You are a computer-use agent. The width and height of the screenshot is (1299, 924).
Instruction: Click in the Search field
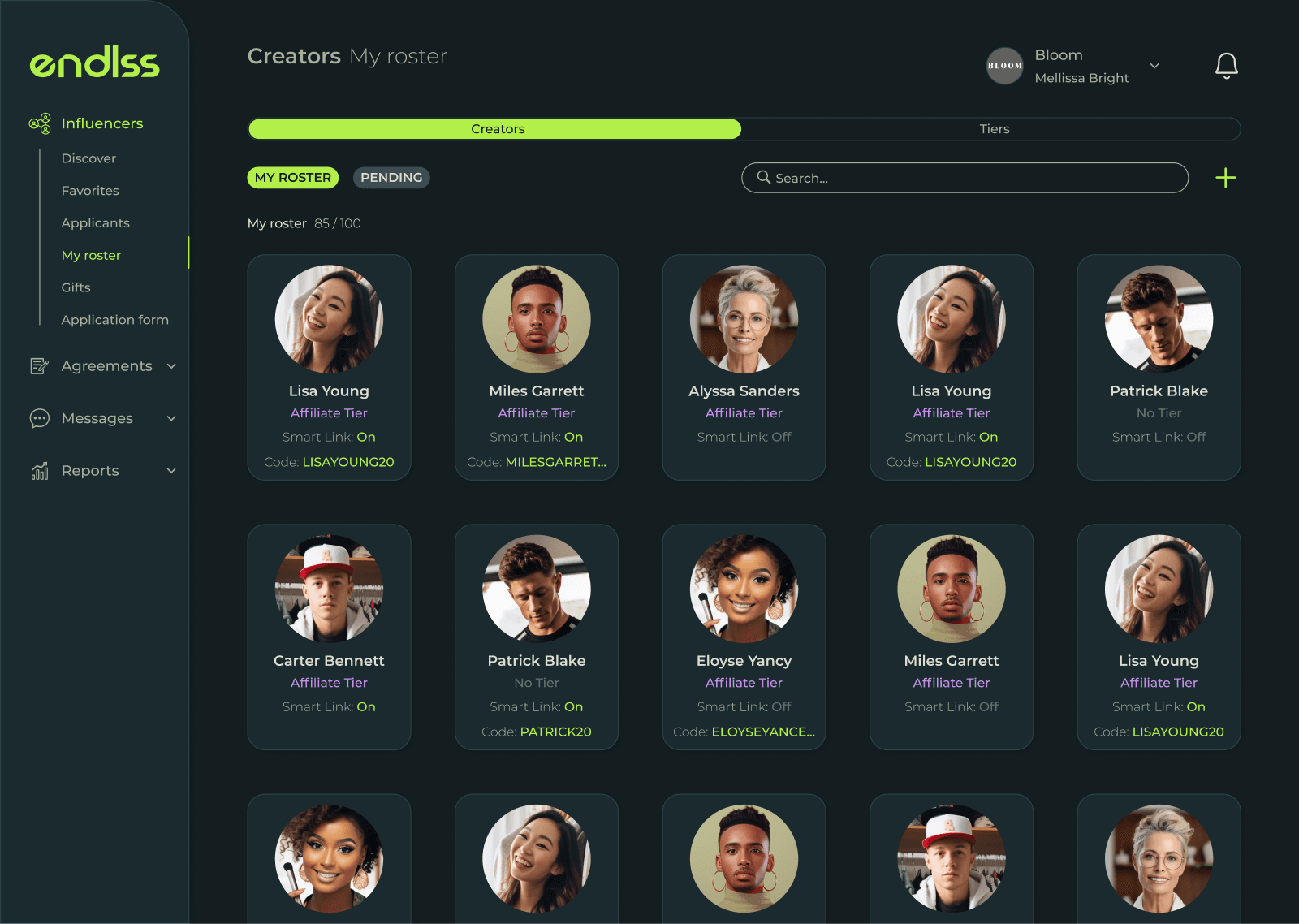click(965, 178)
